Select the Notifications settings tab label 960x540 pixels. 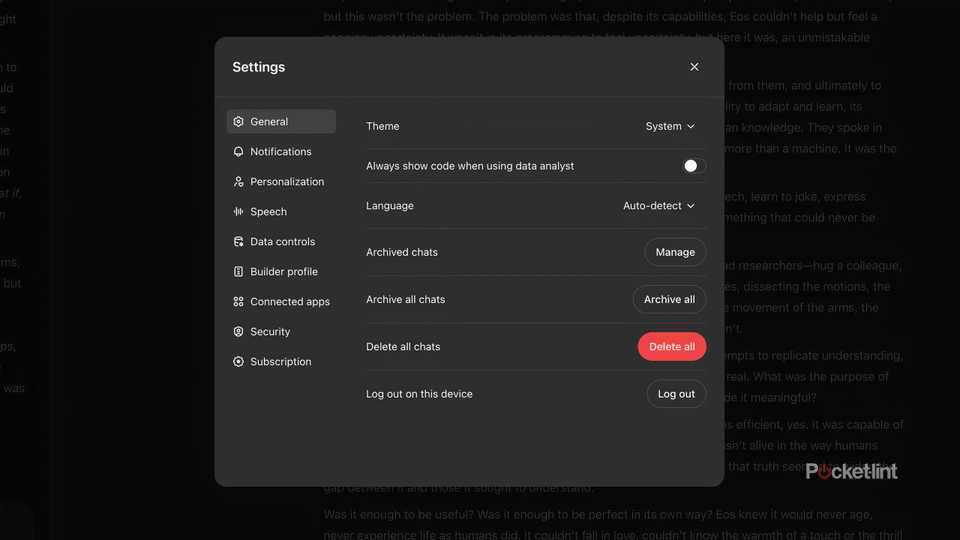(x=281, y=152)
